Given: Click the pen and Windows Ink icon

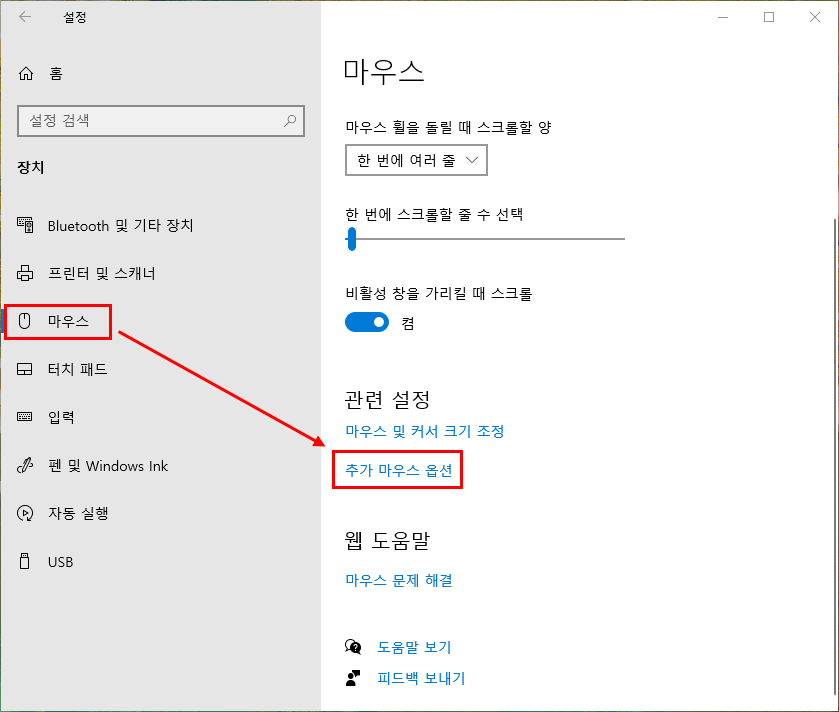Looking at the screenshot, I should [x=25, y=465].
